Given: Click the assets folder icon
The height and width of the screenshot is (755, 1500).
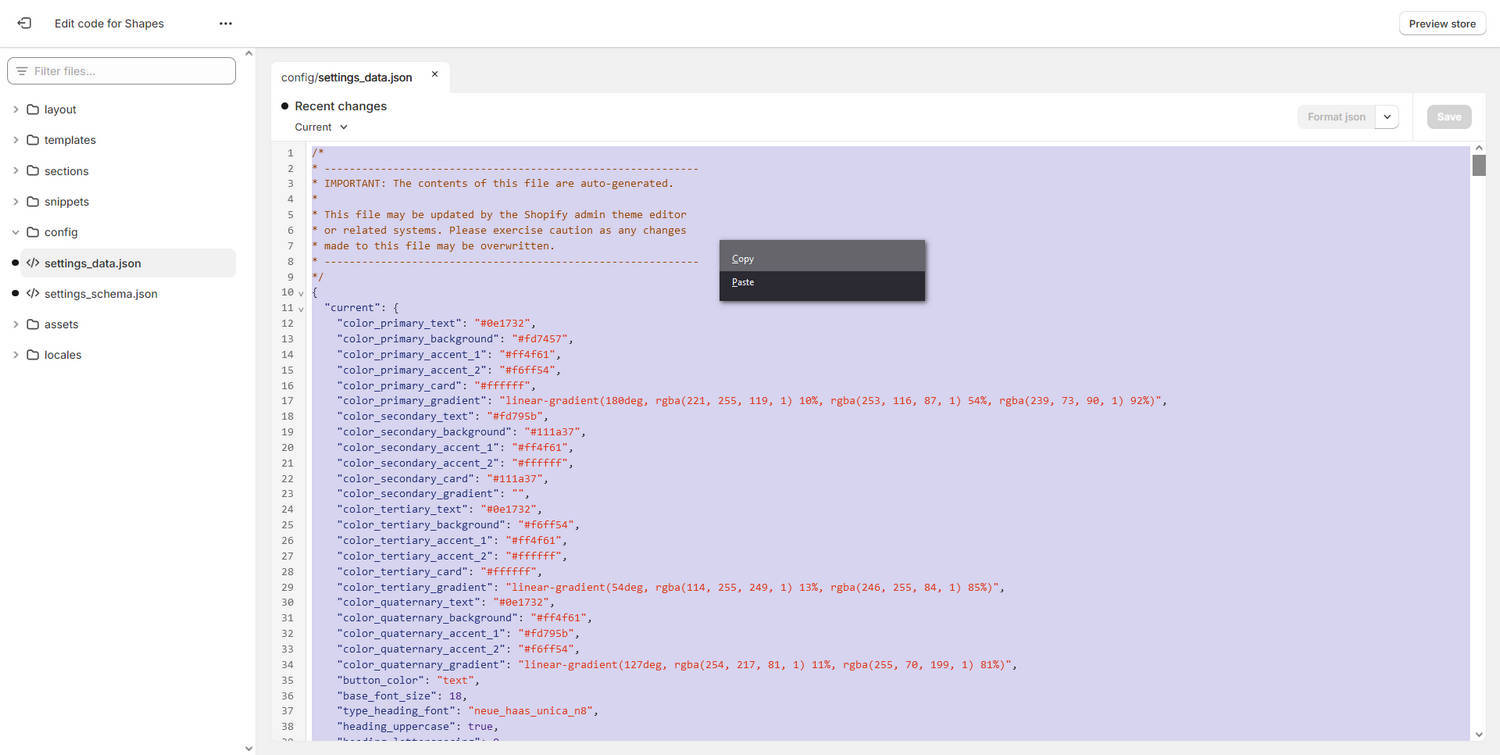Looking at the screenshot, I should tap(33, 324).
